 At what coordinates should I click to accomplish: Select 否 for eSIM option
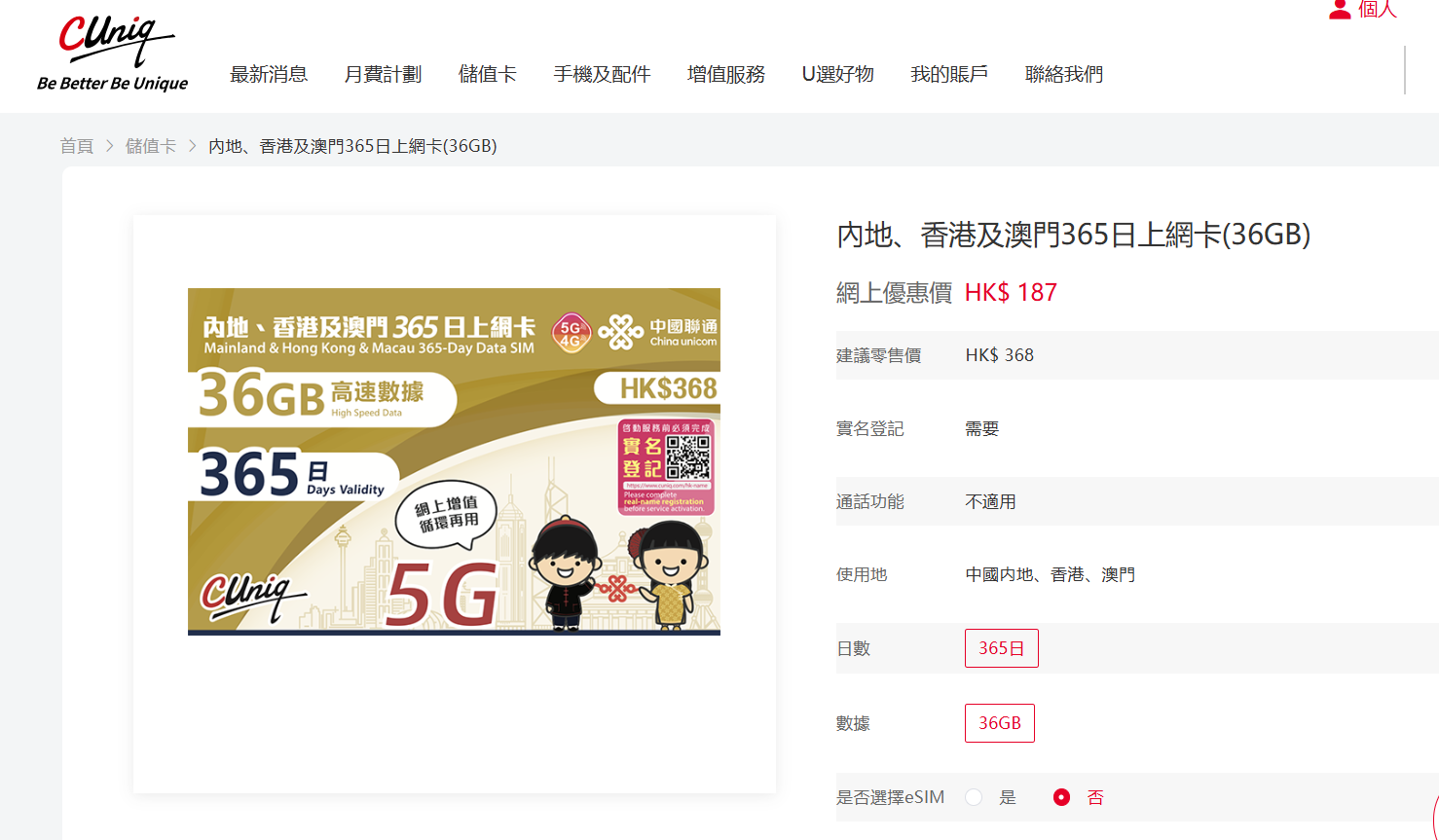pyautogui.click(x=1061, y=797)
